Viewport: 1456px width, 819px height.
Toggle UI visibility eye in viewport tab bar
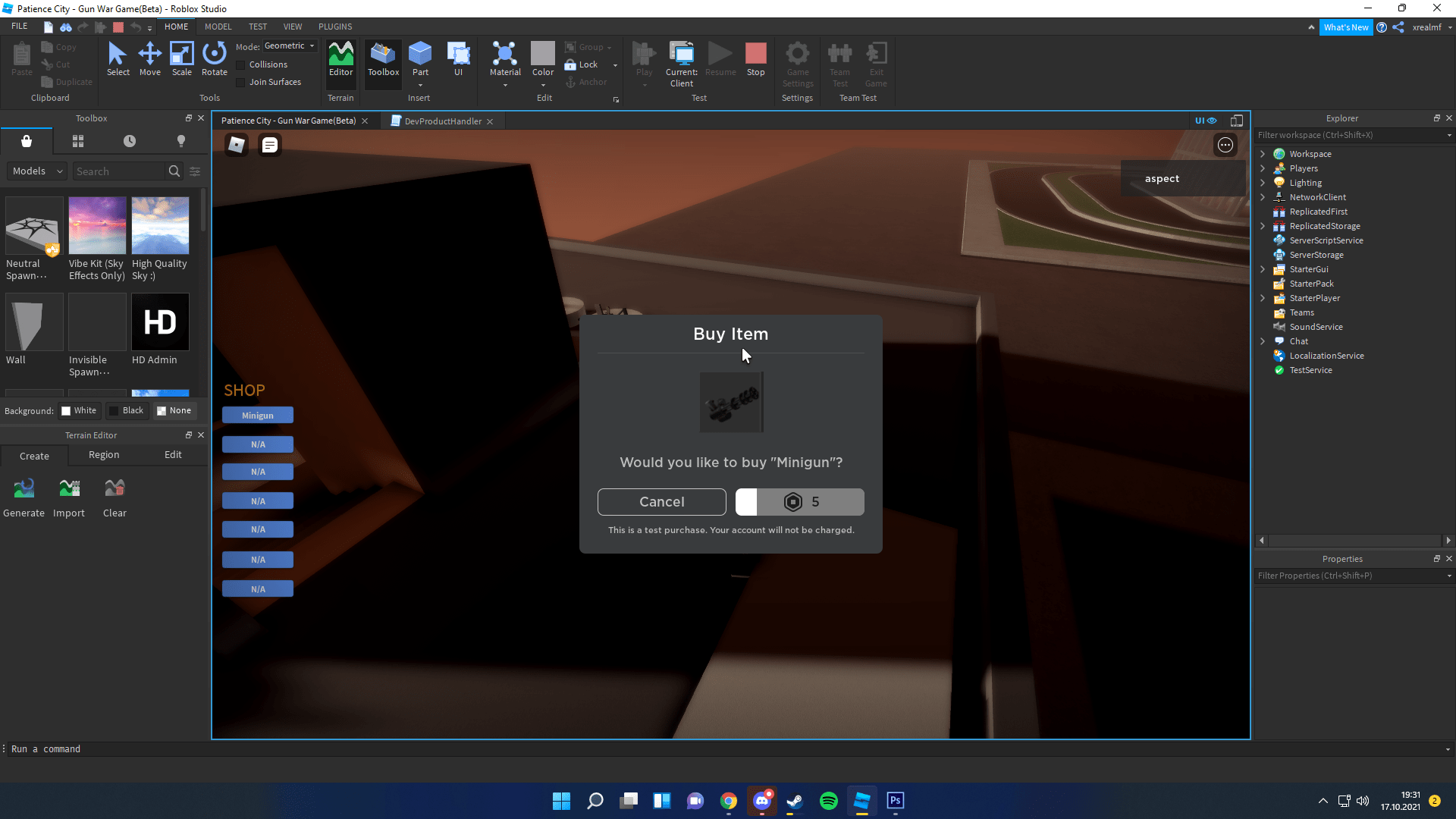point(1206,121)
